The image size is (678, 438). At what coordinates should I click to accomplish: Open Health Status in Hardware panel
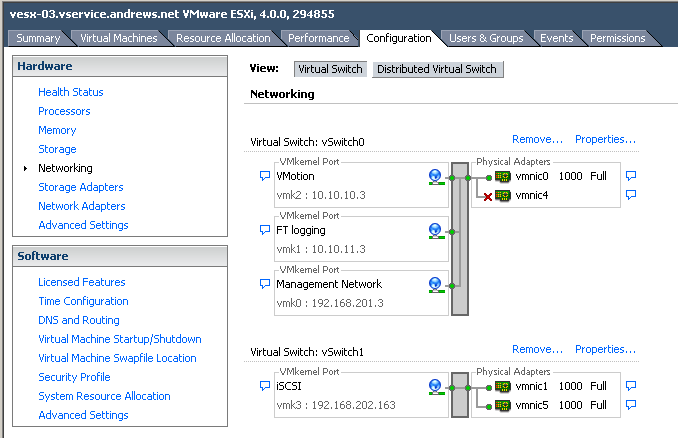pos(71,92)
